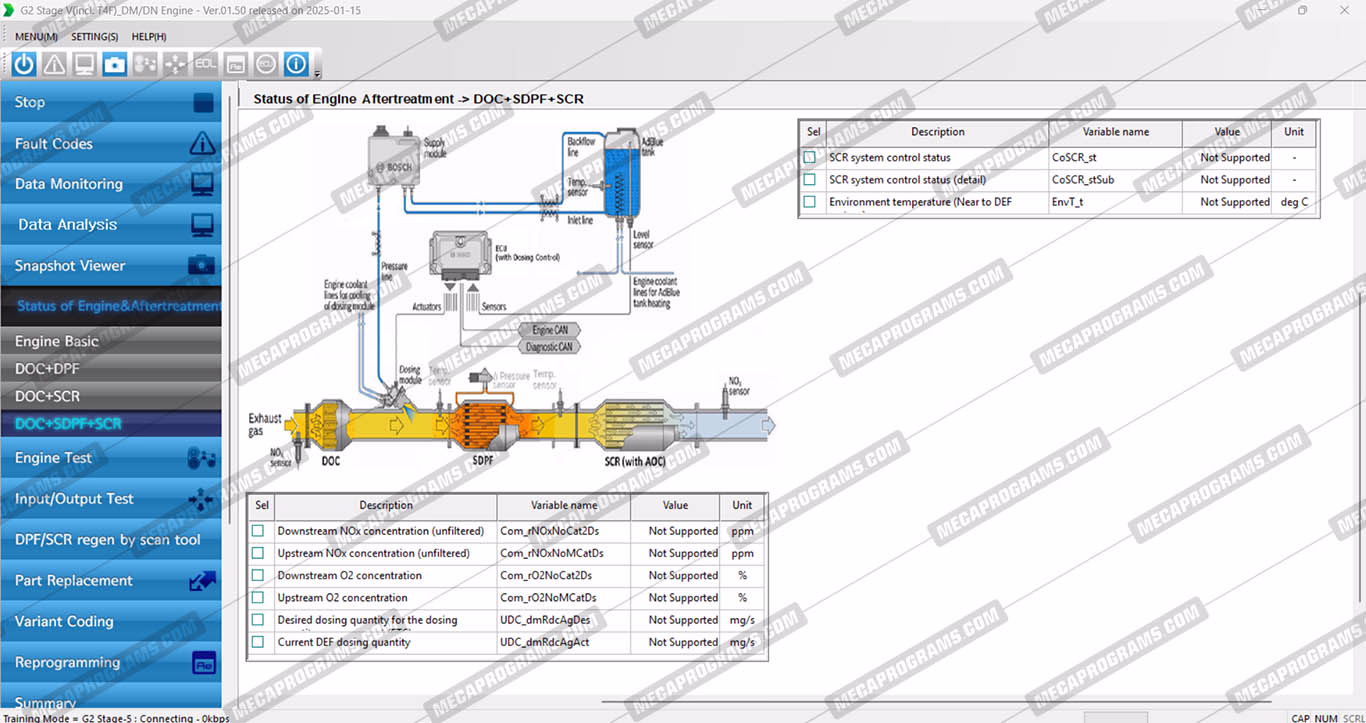Click the input/output test arrows toolbar icon
1366x723 pixels.
(x=175, y=64)
